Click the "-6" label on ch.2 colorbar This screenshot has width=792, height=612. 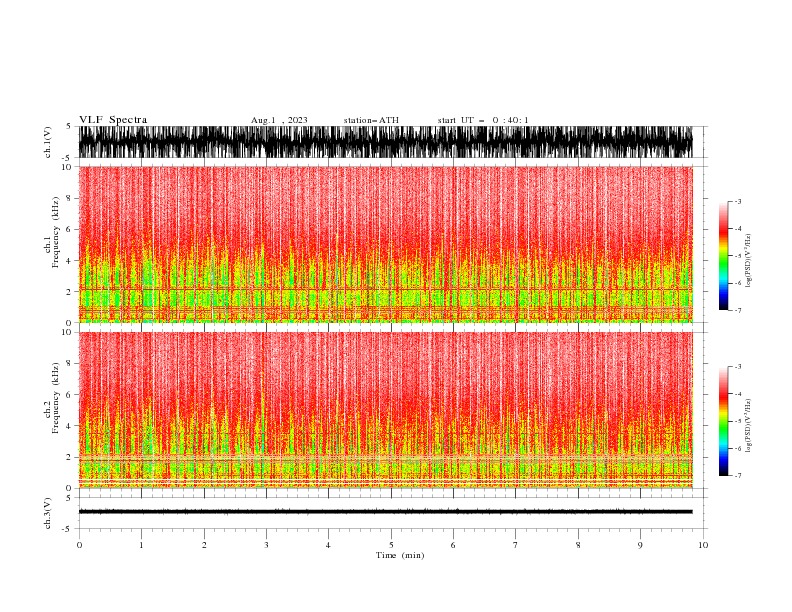[738, 448]
